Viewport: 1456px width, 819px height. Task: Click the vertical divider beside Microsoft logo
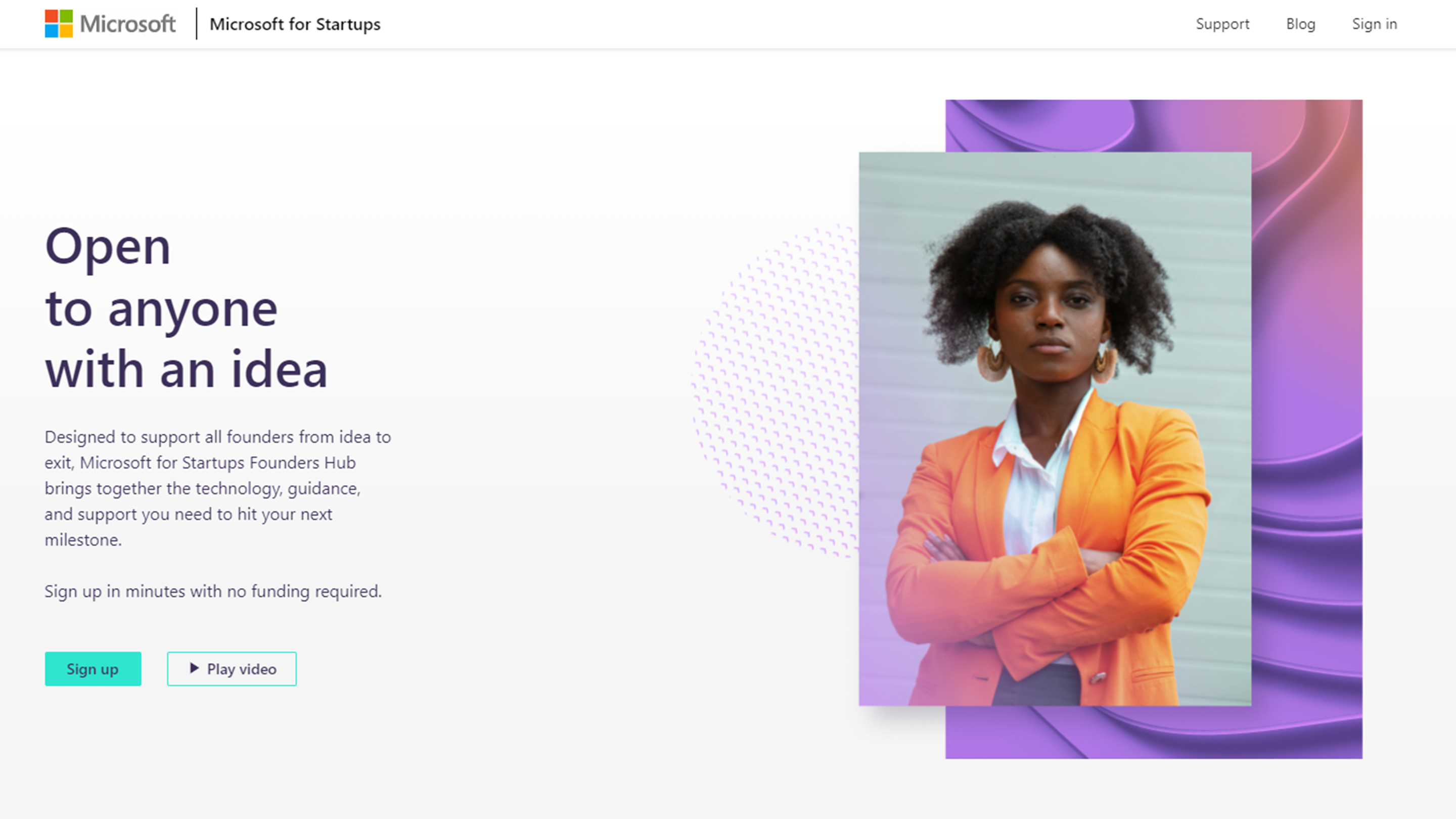click(197, 24)
